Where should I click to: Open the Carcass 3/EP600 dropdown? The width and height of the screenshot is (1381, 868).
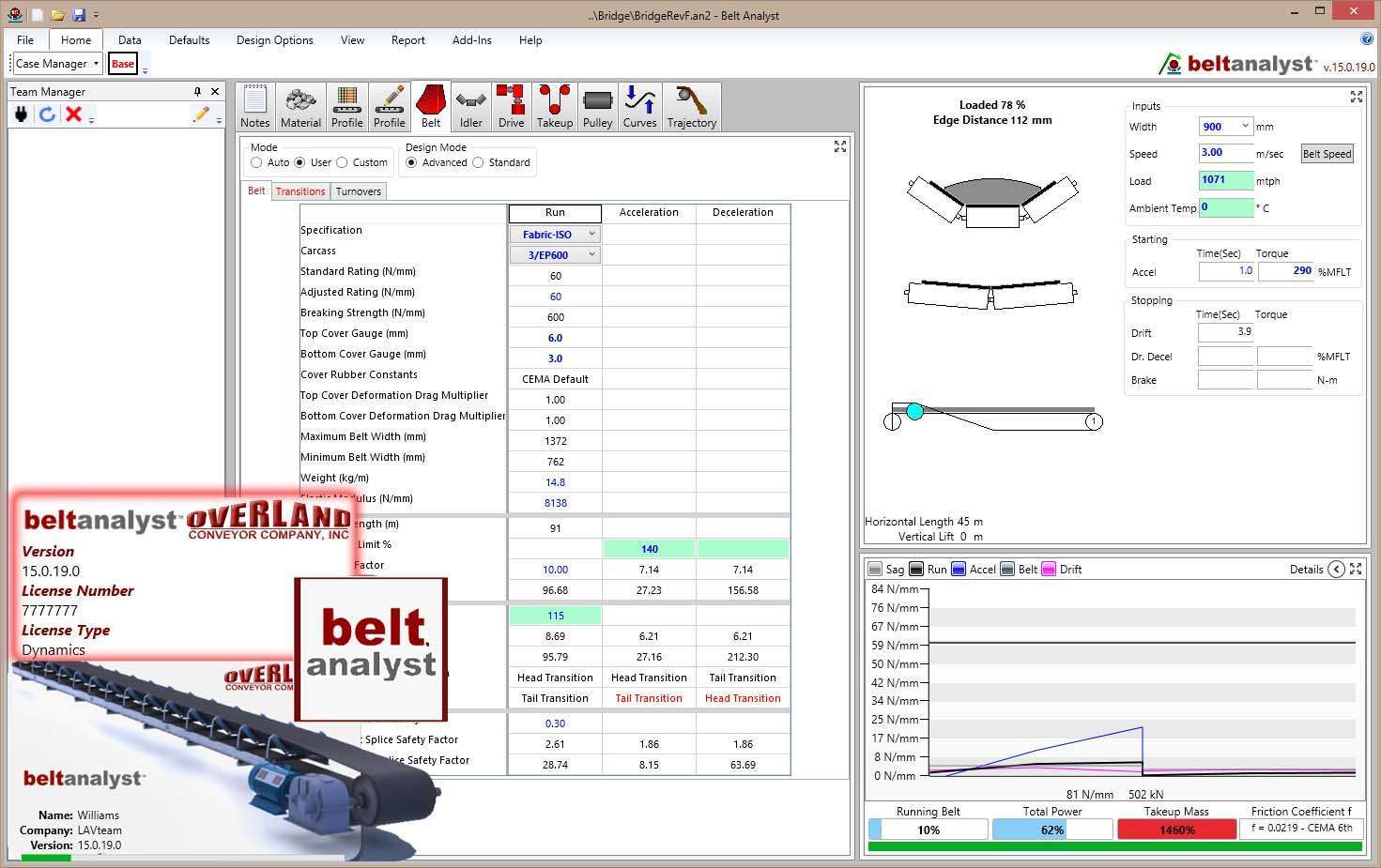pos(591,254)
